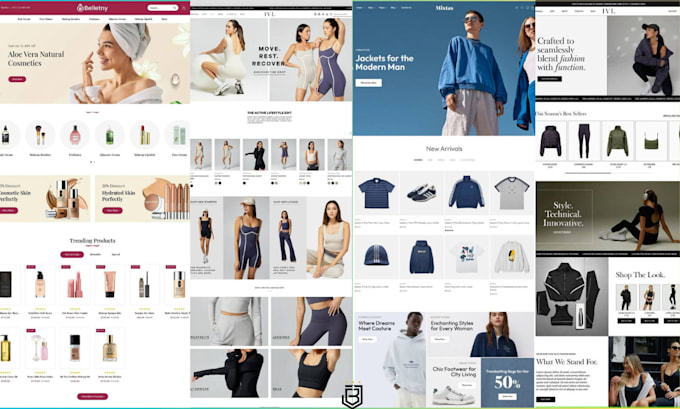Open the navy track jacket product

point(467,193)
